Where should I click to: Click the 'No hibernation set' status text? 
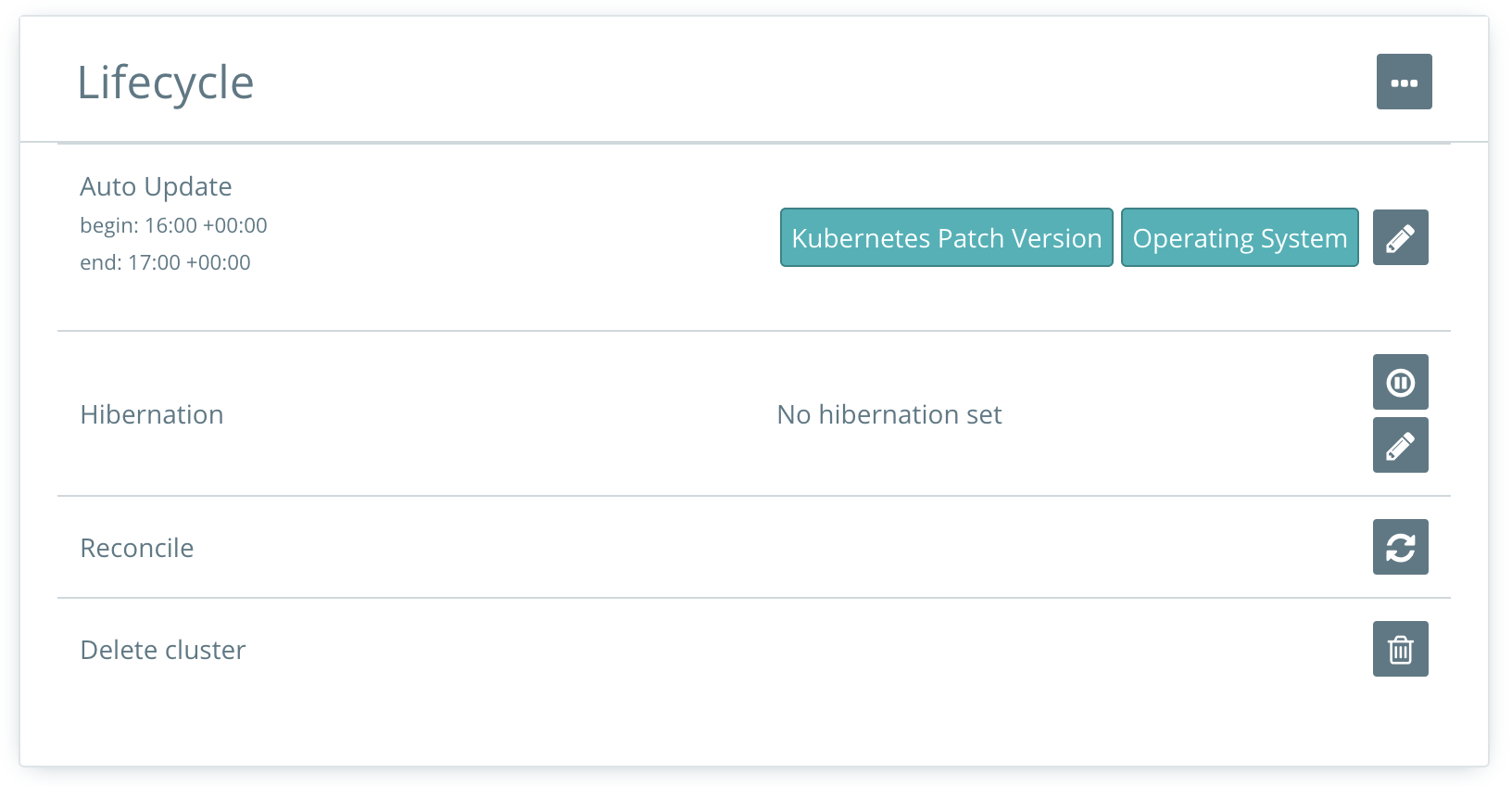[889, 414]
